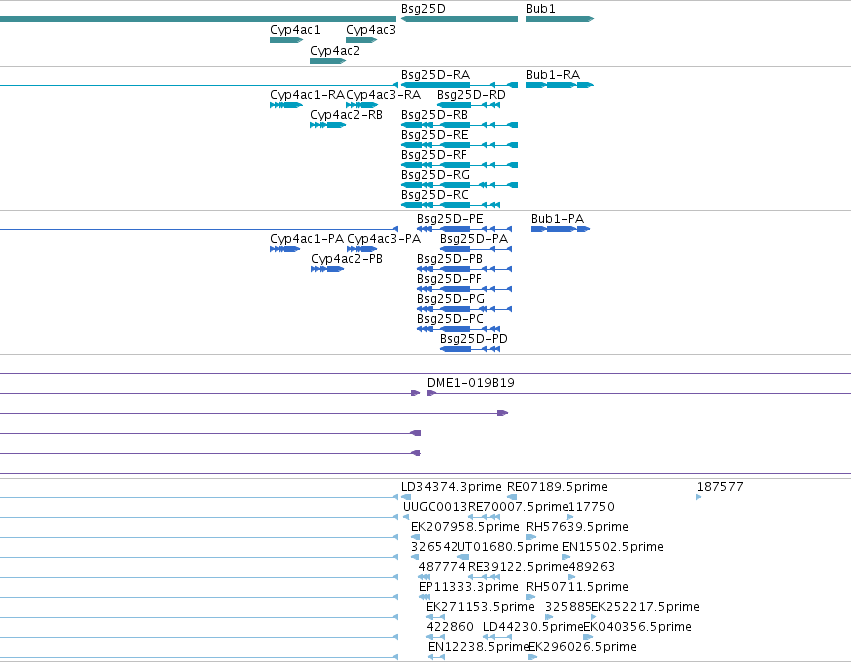
Task: Select protein Bsg25D-PG
Action: click(465, 309)
